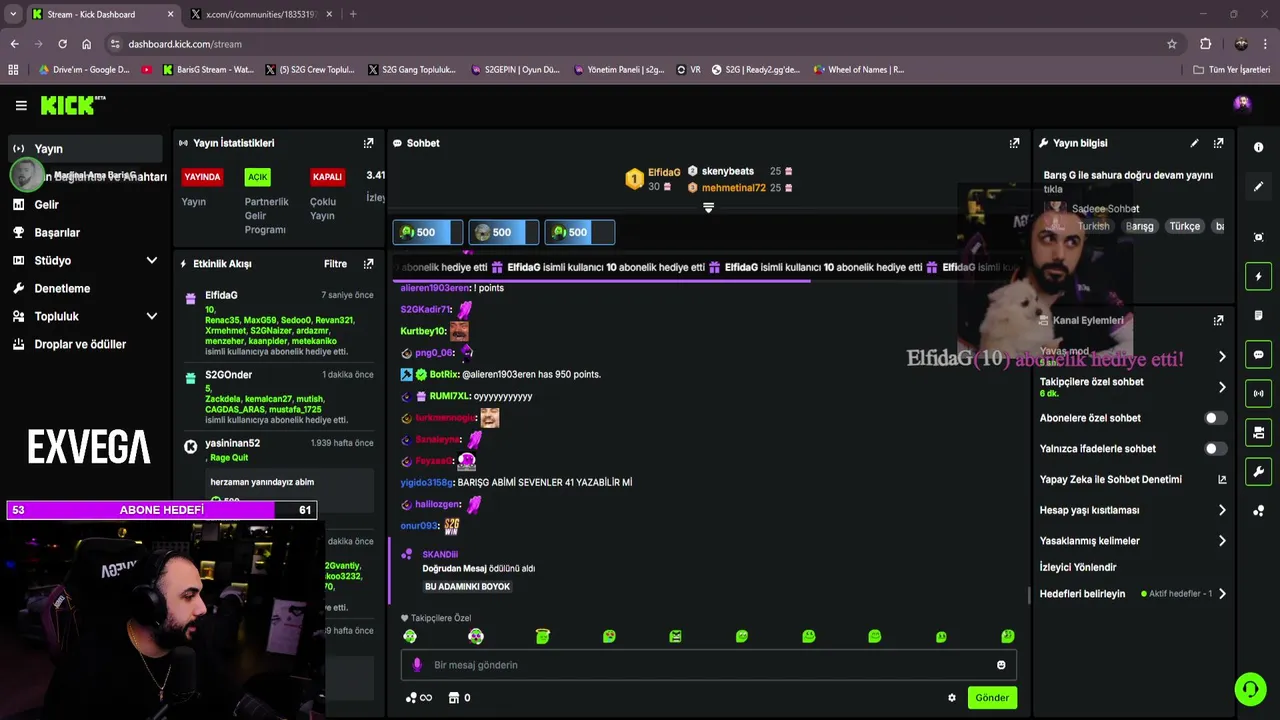1280x720 pixels.
Task: Click the purple microphone icon in message box
Action: click(x=417, y=665)
